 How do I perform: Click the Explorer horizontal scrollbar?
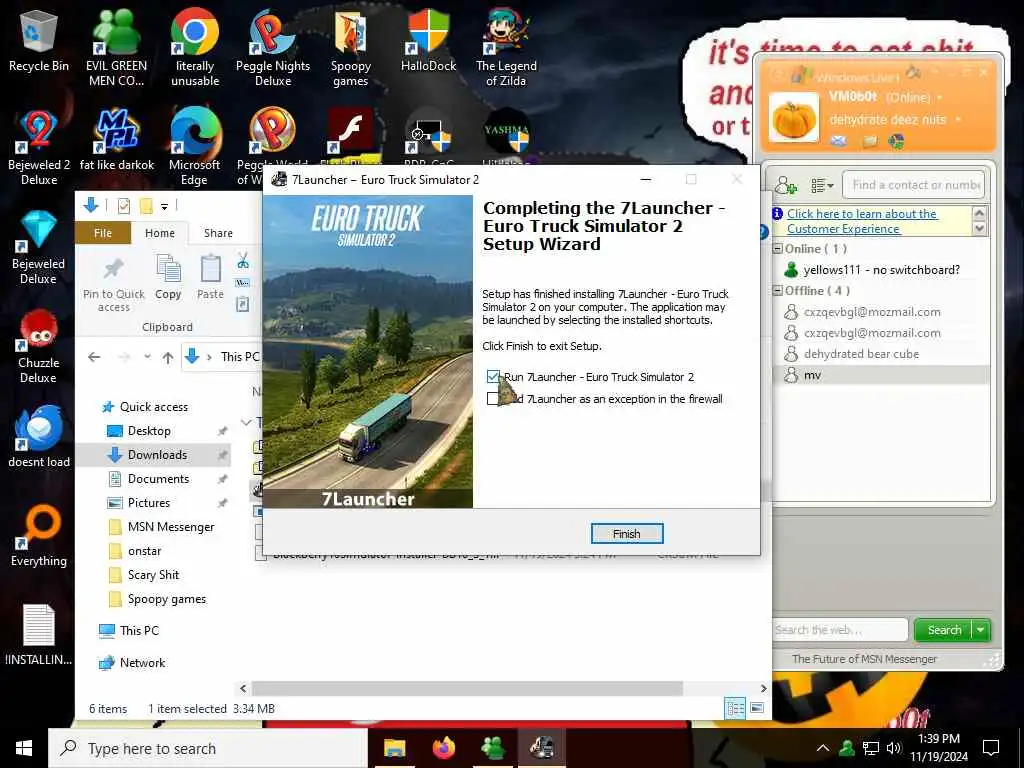[467, 688]
